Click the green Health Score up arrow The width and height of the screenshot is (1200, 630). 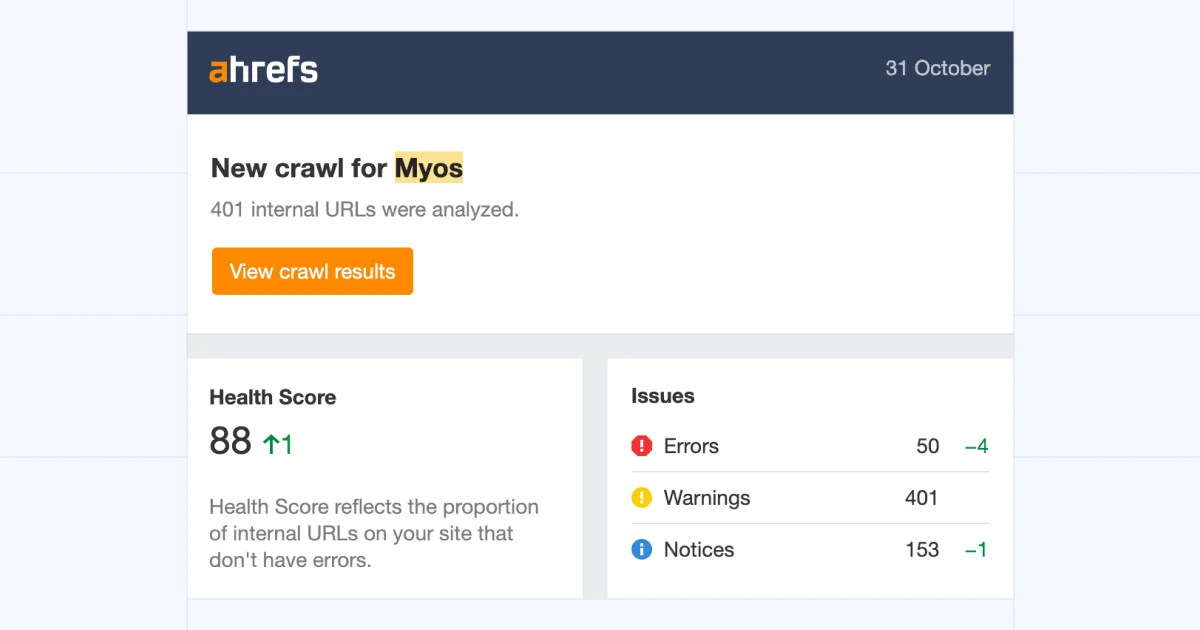270,444
